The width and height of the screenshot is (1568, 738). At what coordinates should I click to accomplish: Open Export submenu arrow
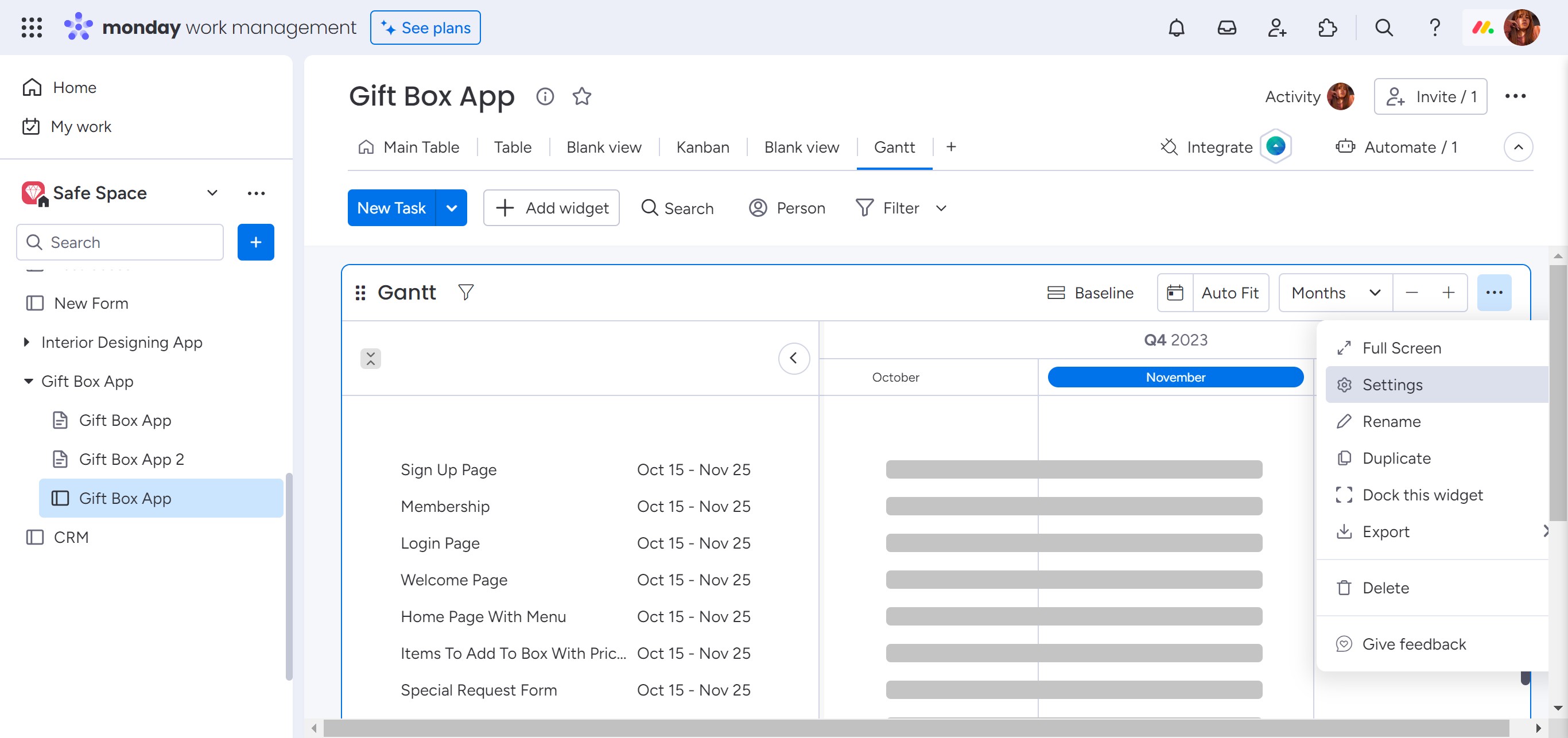point(1546,531)
